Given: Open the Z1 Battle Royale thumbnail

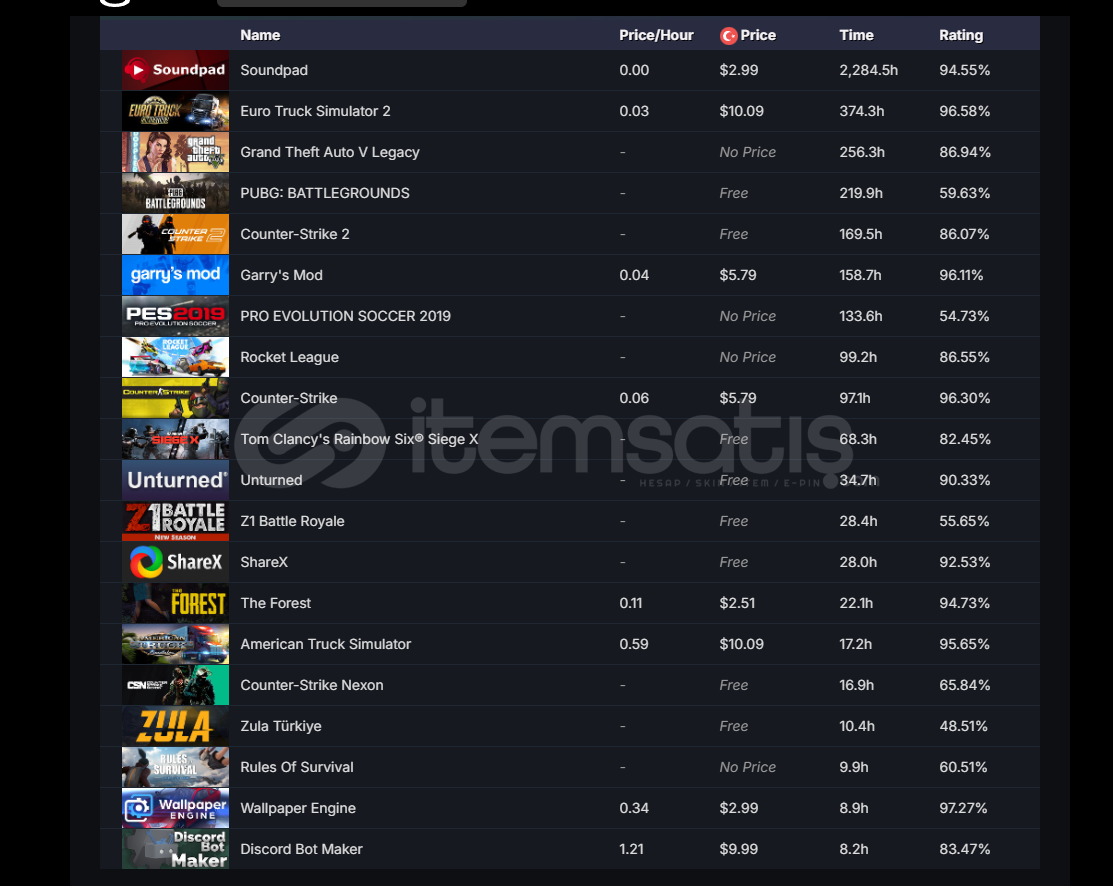Looking at the screenshot, I should 175,521.
